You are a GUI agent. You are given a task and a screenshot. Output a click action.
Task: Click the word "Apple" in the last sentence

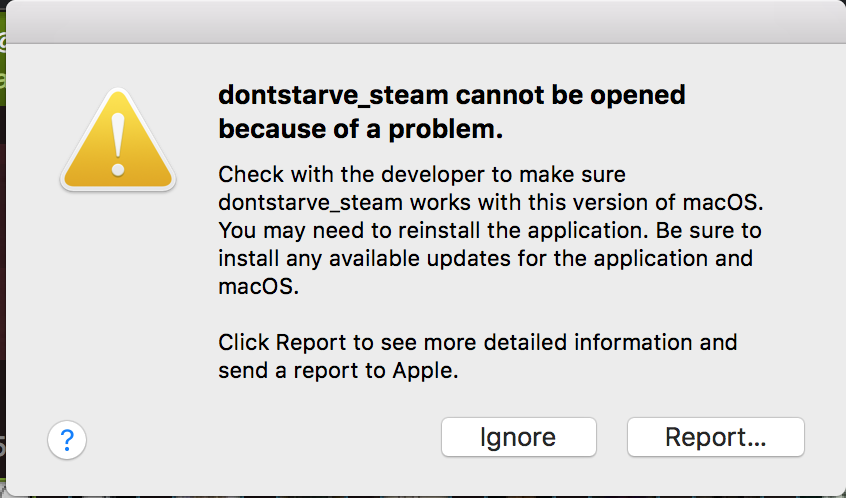(423, 371)
